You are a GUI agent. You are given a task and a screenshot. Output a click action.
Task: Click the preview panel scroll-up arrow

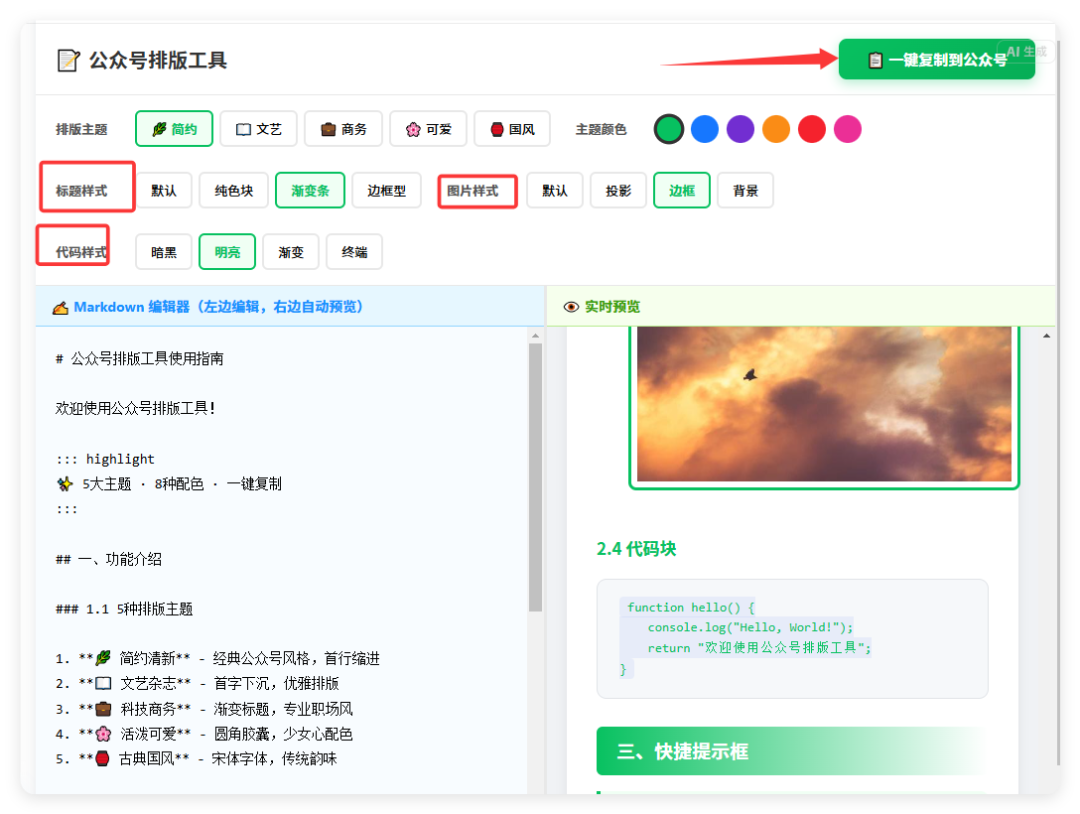coord(1046,335)
